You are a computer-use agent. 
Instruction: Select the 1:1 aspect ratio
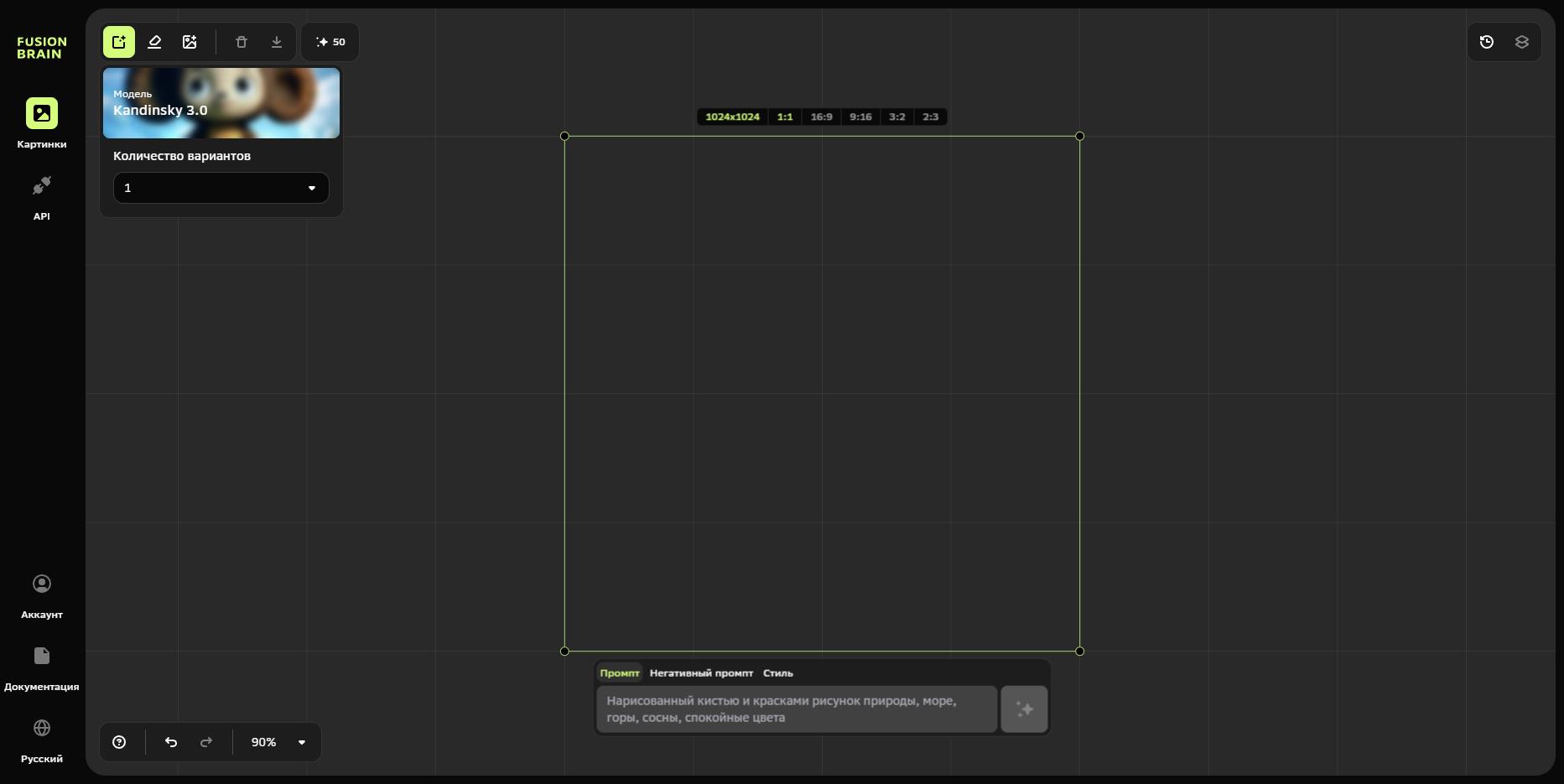[785, 117]
